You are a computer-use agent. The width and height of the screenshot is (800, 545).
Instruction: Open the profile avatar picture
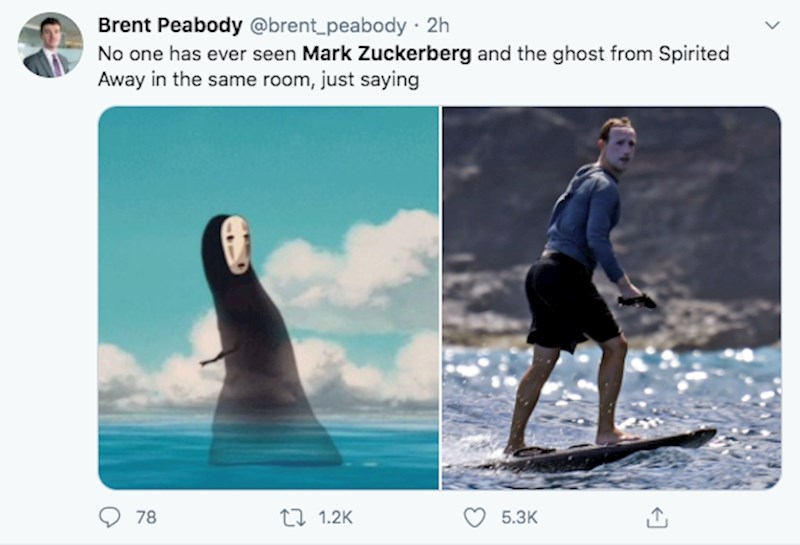pyautogui.click(x=50, y=45)
